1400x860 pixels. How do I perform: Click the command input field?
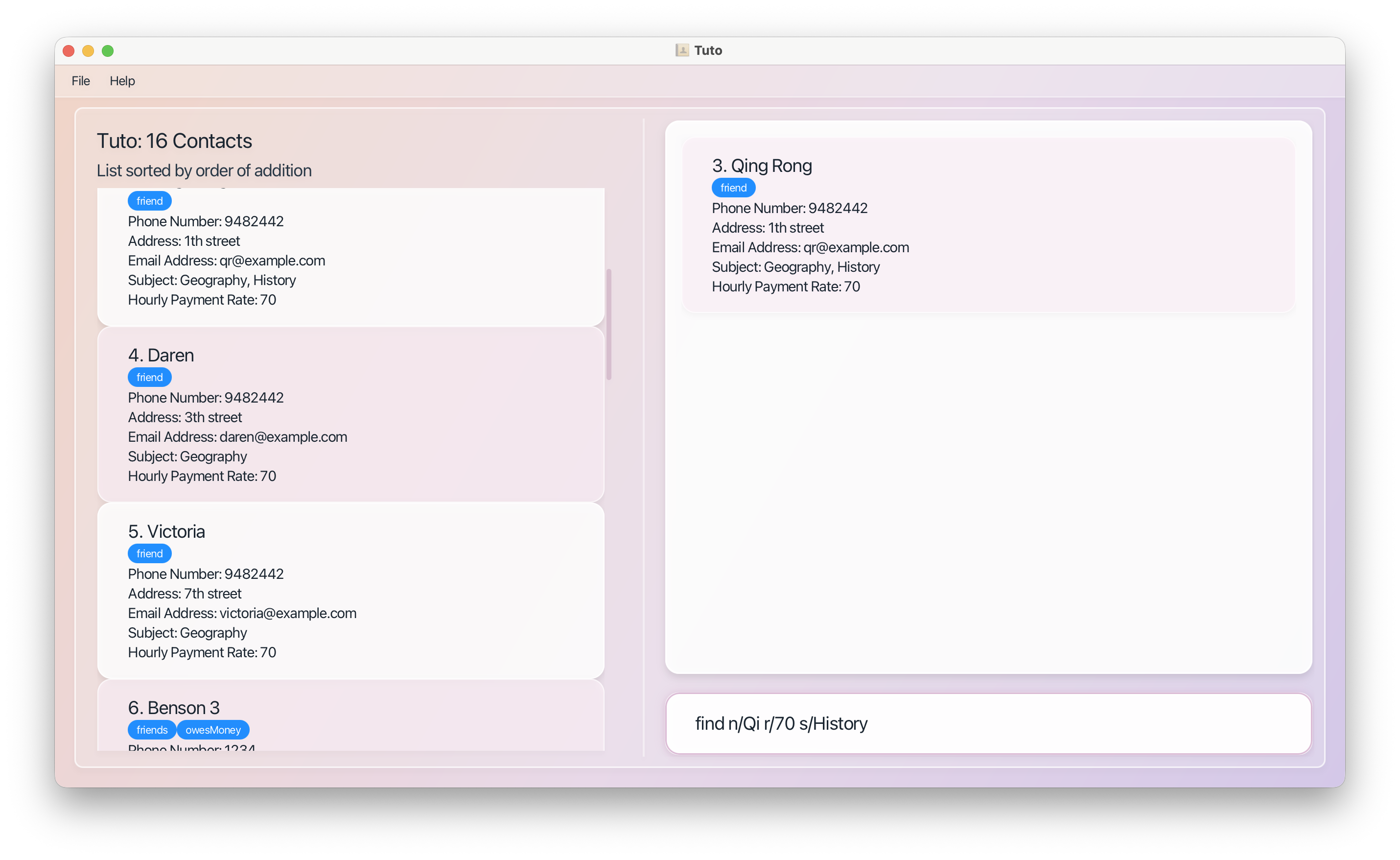click(x=988, y=723)
